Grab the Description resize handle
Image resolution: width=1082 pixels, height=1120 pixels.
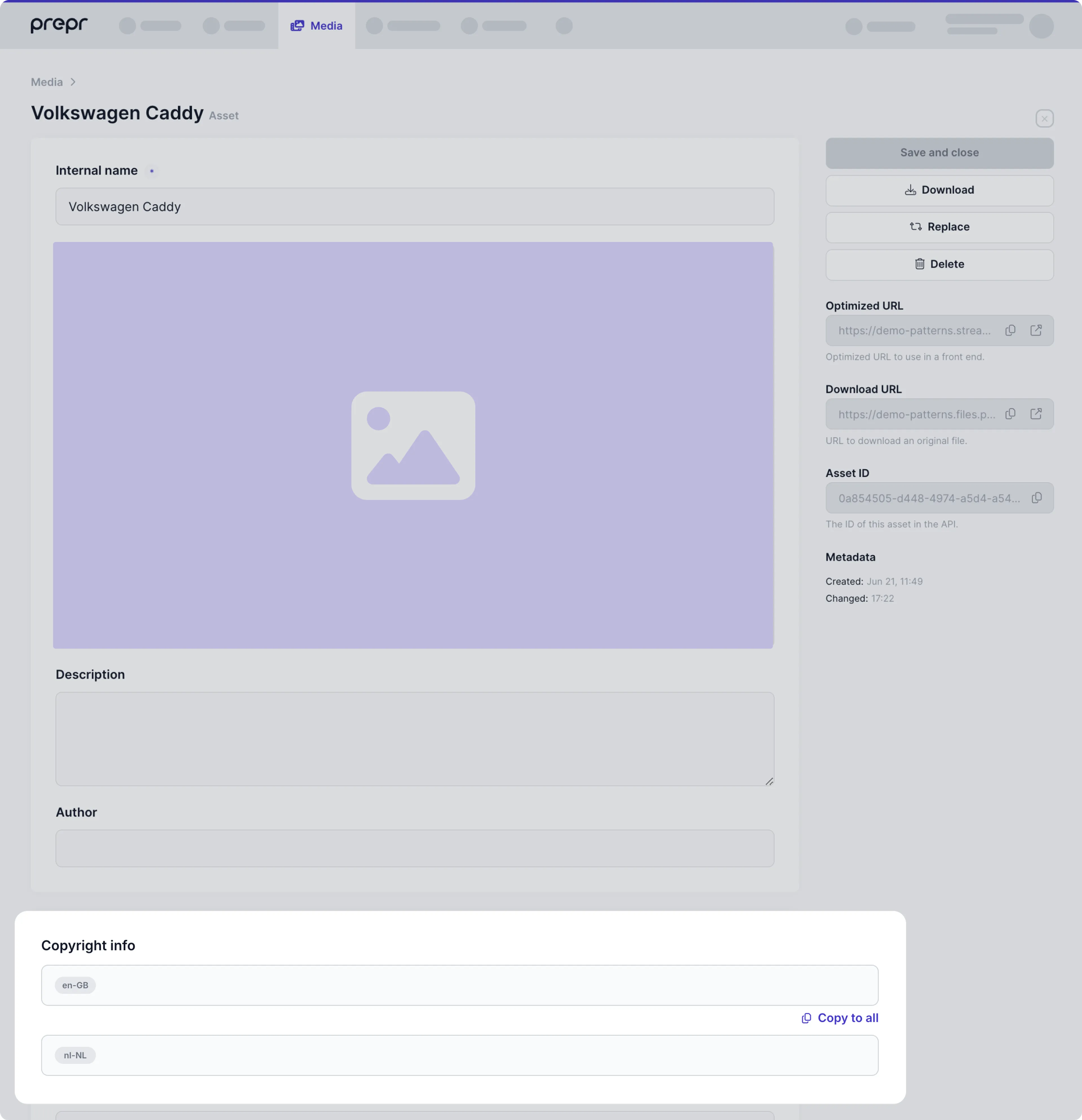[x=769, y=781]
